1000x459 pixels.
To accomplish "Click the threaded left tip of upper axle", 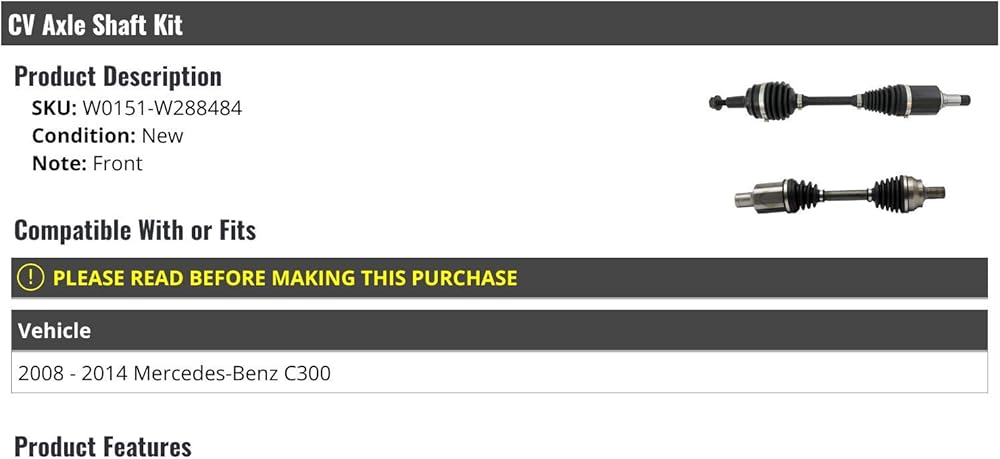I will [x=716, y=101].
